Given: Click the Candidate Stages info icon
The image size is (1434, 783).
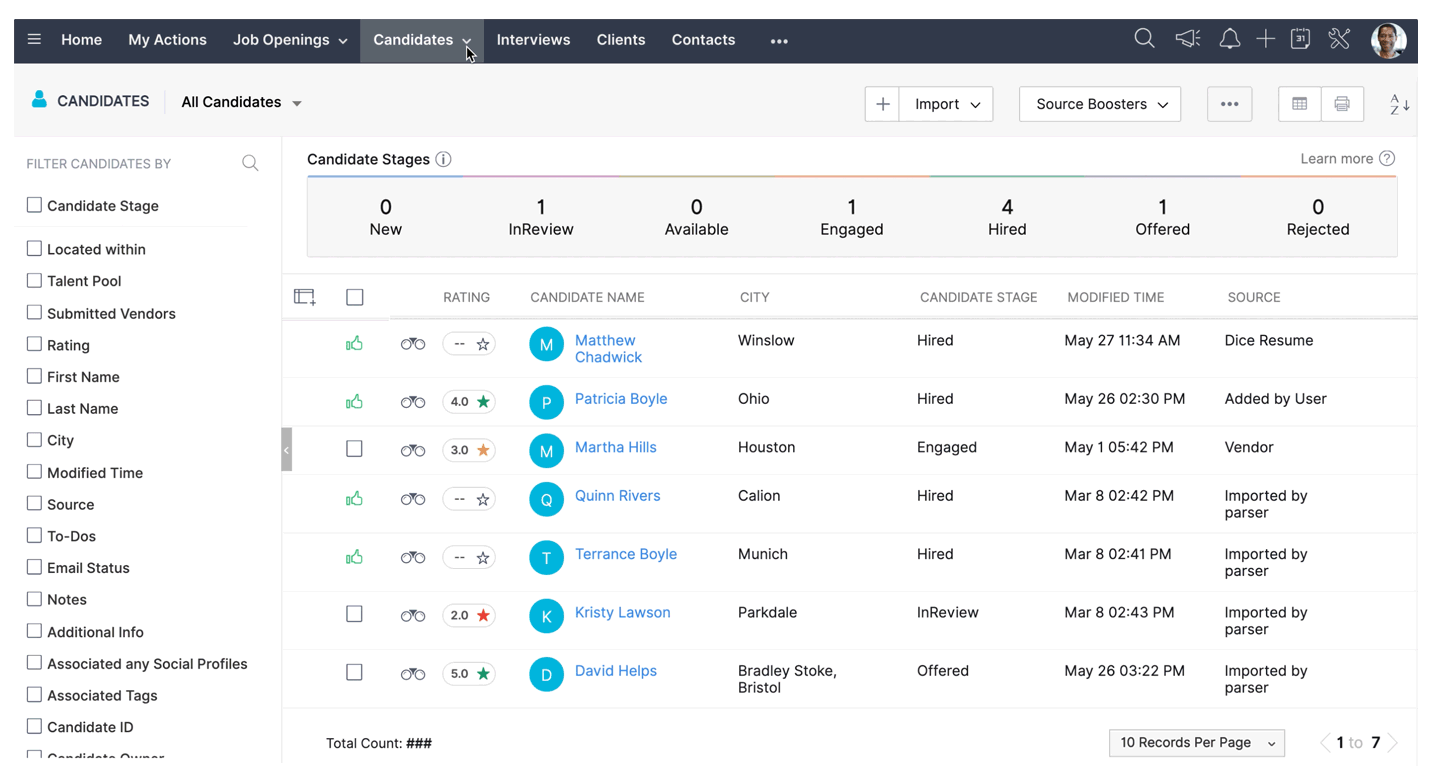Looking at the screenshot, I should click(x=443, y=158).
